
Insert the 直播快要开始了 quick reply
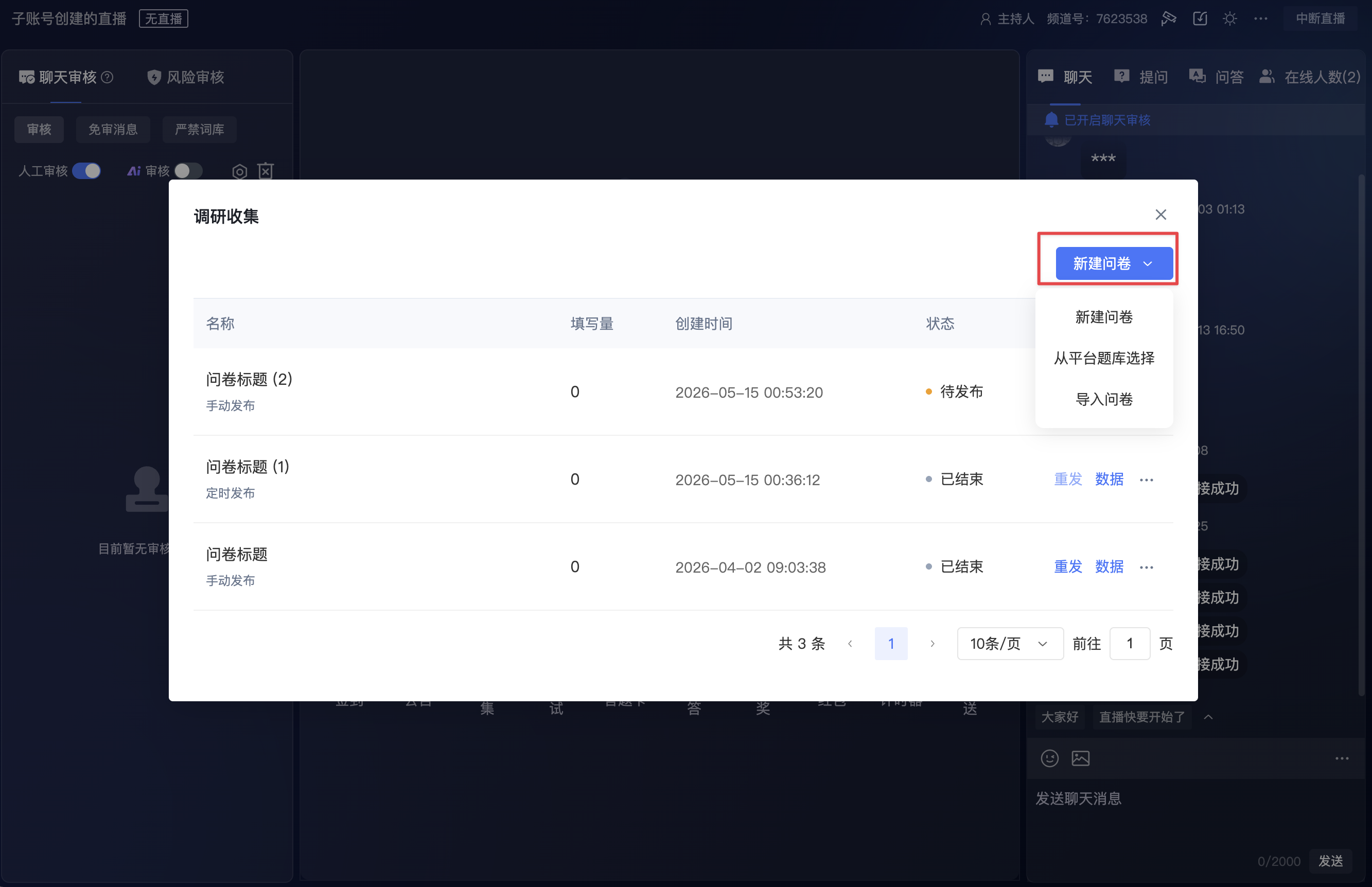(x=1141, y=717)
